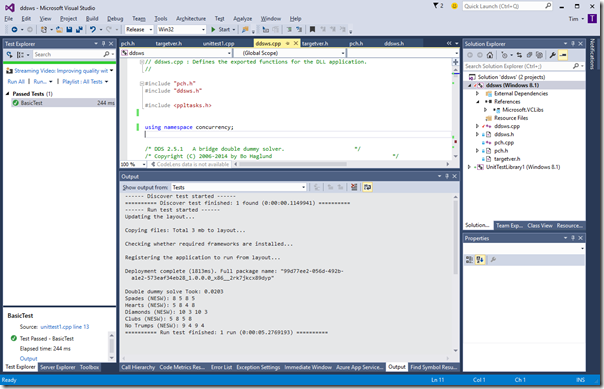
Task: Click the Start debugging play icon
Action: (x=213, y=29)
